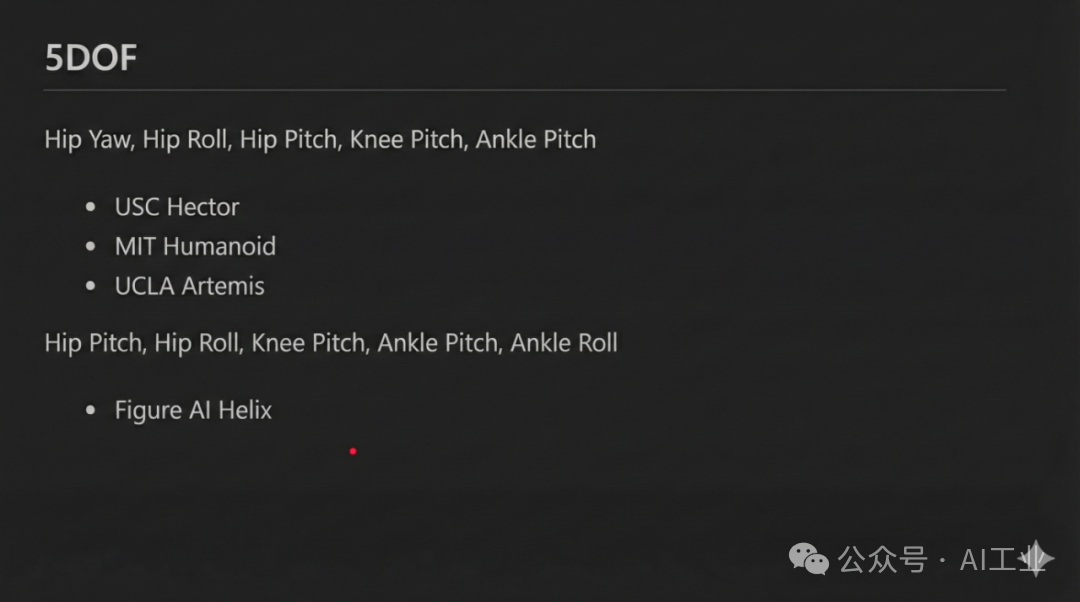Click the red laser pointer dot
Screen dimensions: 1080x602
(353, 451)
